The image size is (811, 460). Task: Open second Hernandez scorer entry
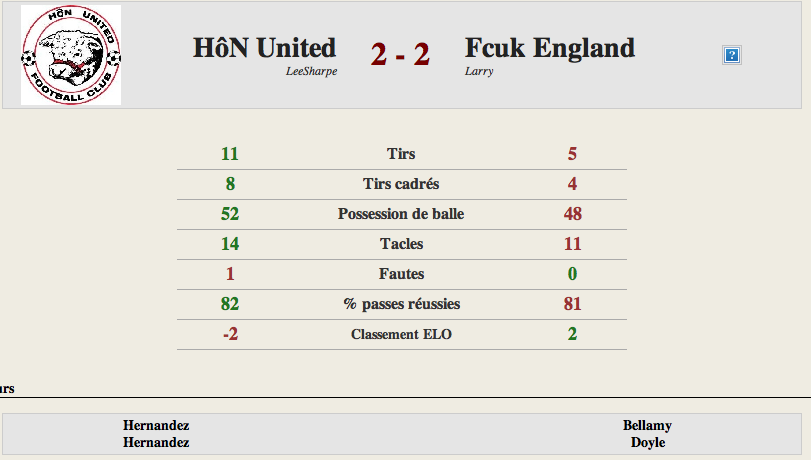(x=156, y=442)
